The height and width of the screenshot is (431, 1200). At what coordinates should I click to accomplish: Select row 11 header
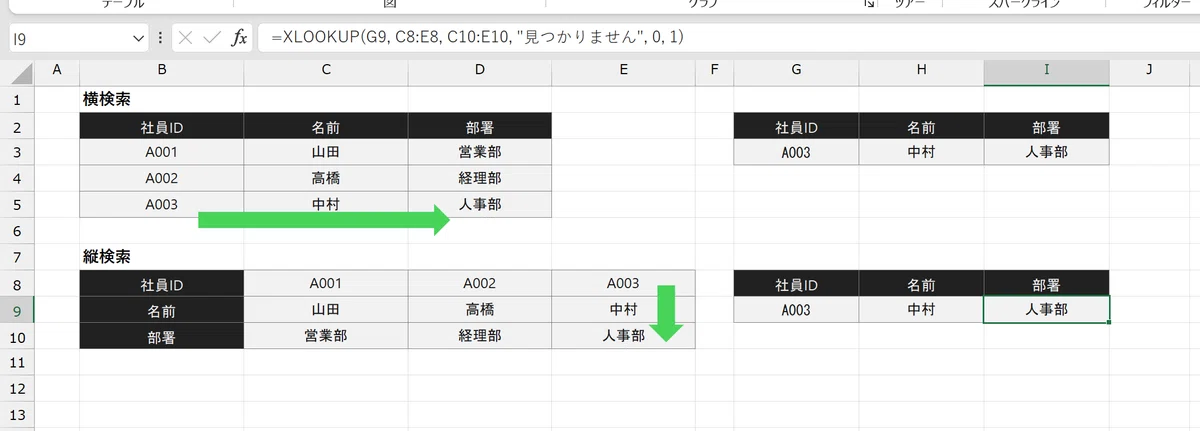[18, 361]
